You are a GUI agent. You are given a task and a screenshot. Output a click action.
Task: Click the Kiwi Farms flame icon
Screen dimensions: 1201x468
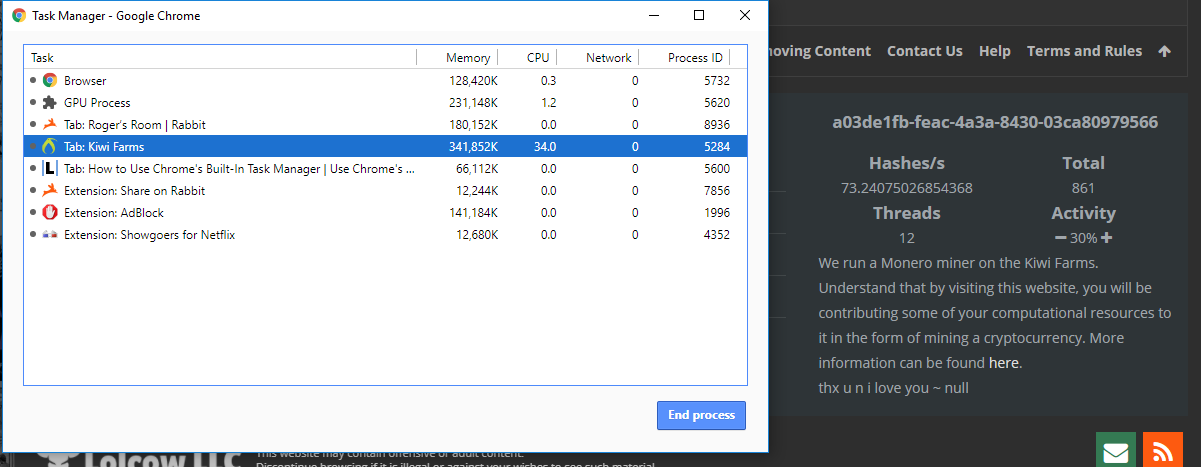click(49, 147)
